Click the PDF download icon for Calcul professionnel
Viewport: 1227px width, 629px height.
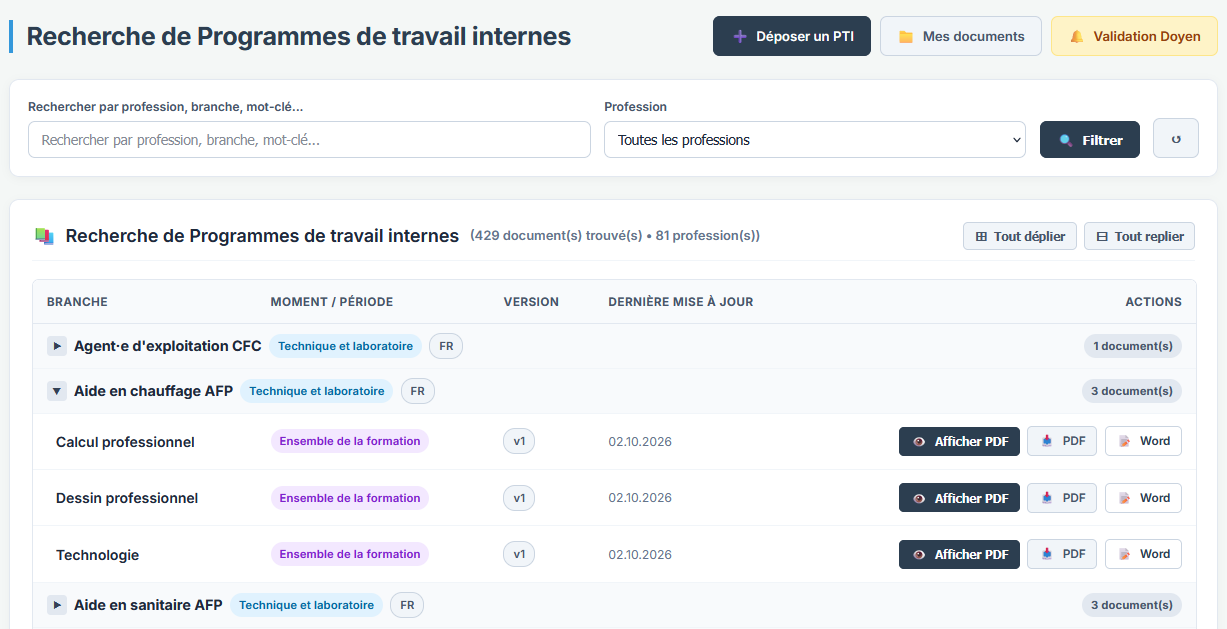[x=1047, y=441]
